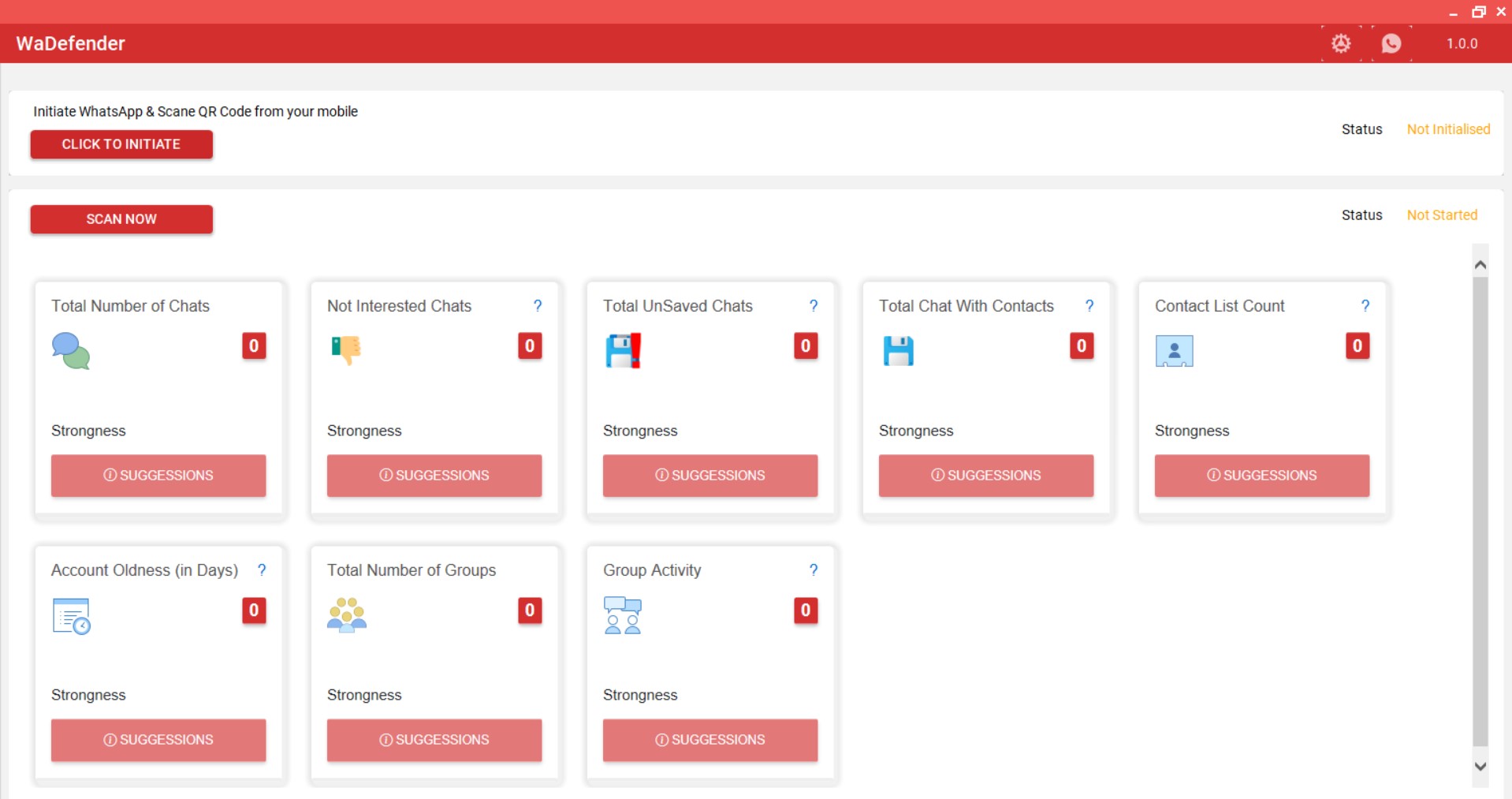Click the WhatsApp icon in the header
The image size is (1512, 799).
click(x=1391, y=43)
